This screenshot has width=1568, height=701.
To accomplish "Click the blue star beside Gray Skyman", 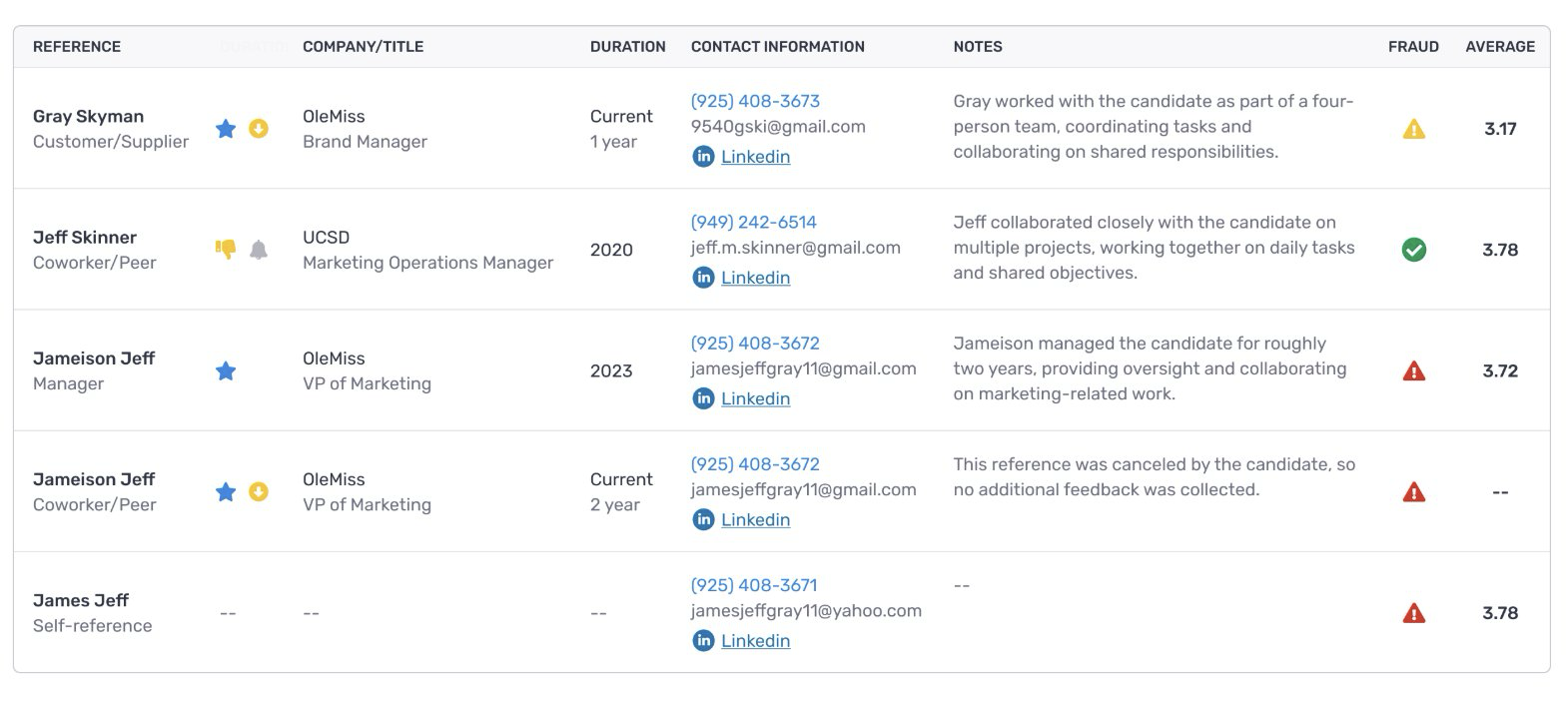I will pos(226,129).
